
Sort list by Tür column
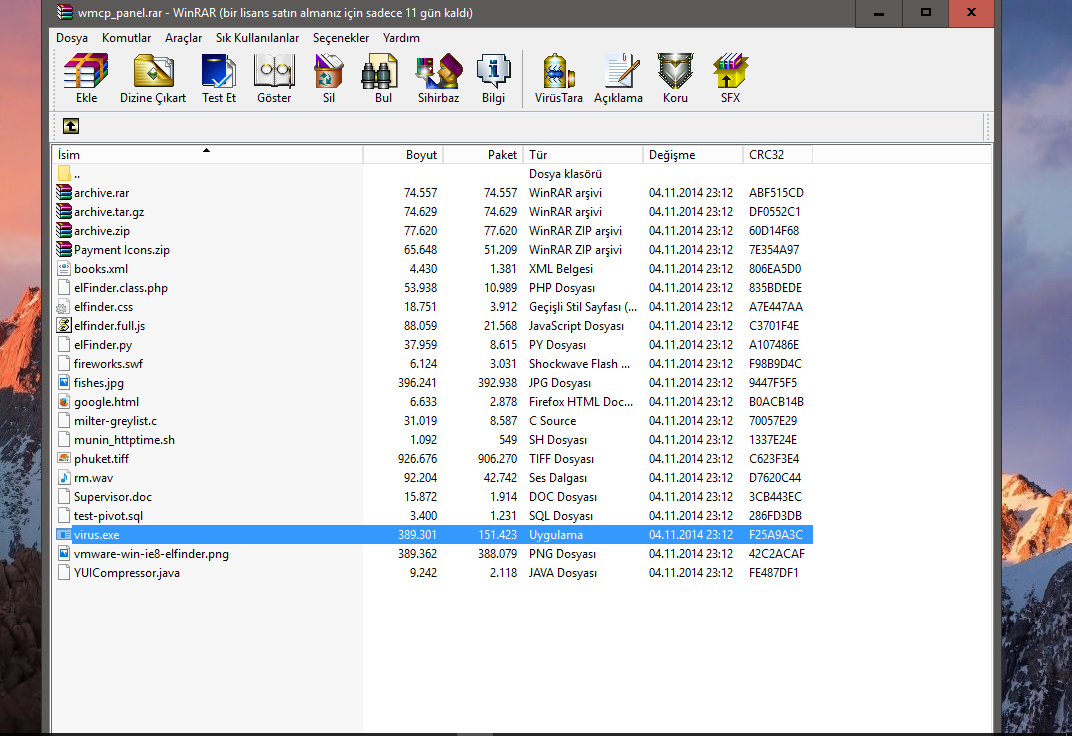pos(583,154)
